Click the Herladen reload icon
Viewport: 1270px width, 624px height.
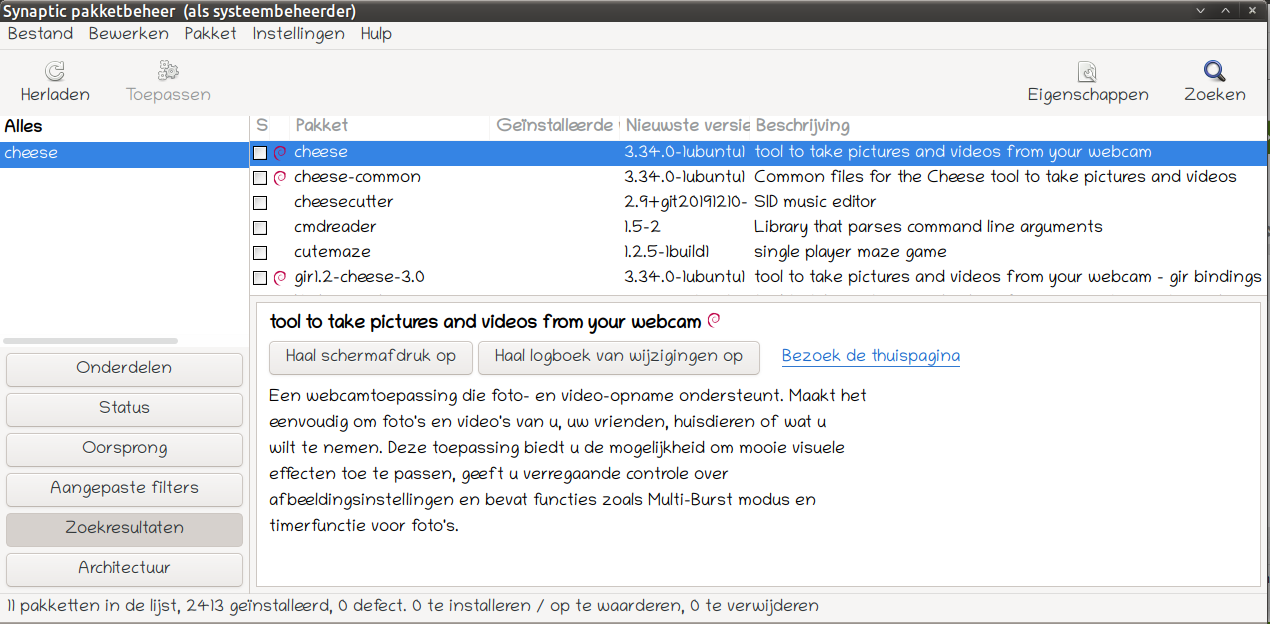click(x=55, y=71)
